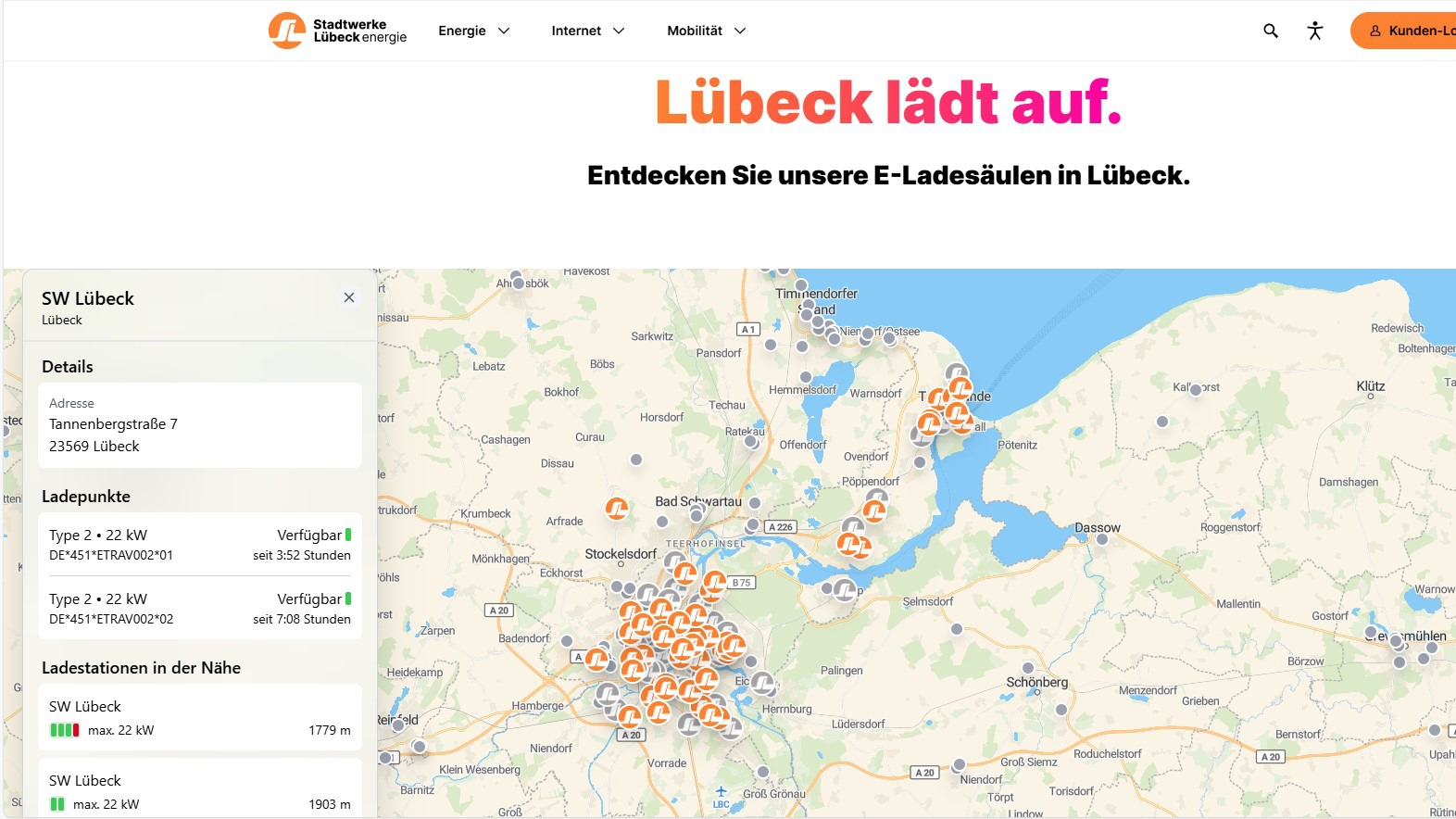Click the gray marker near Ovendorf
The image size is (1456, 819).
920,462
